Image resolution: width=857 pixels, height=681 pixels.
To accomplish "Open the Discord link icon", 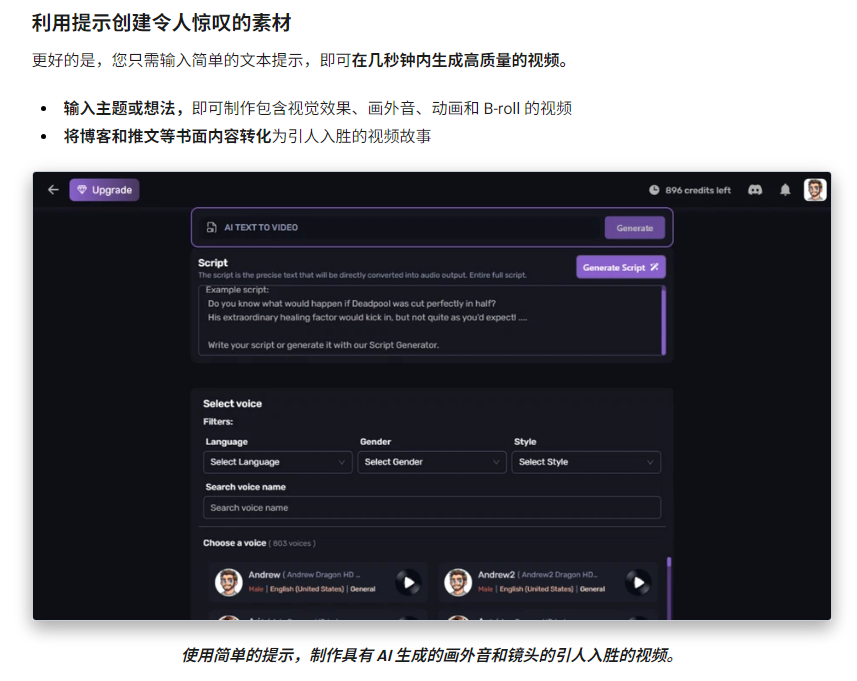I will tap(756, 190).
